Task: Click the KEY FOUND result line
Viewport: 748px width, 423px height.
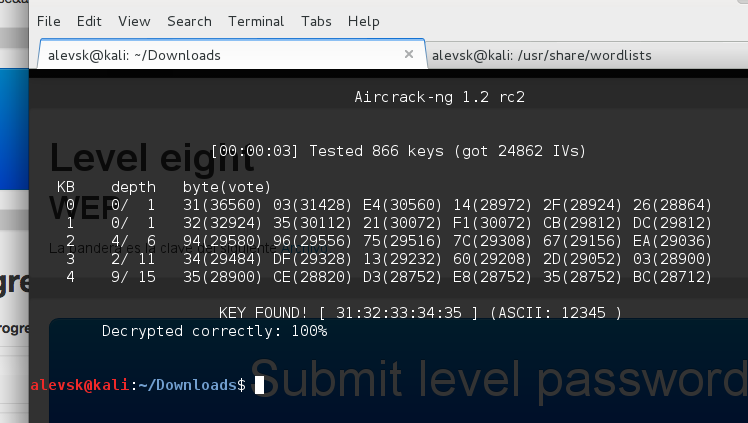Action: pyautogui.click(x=419, y=313)
